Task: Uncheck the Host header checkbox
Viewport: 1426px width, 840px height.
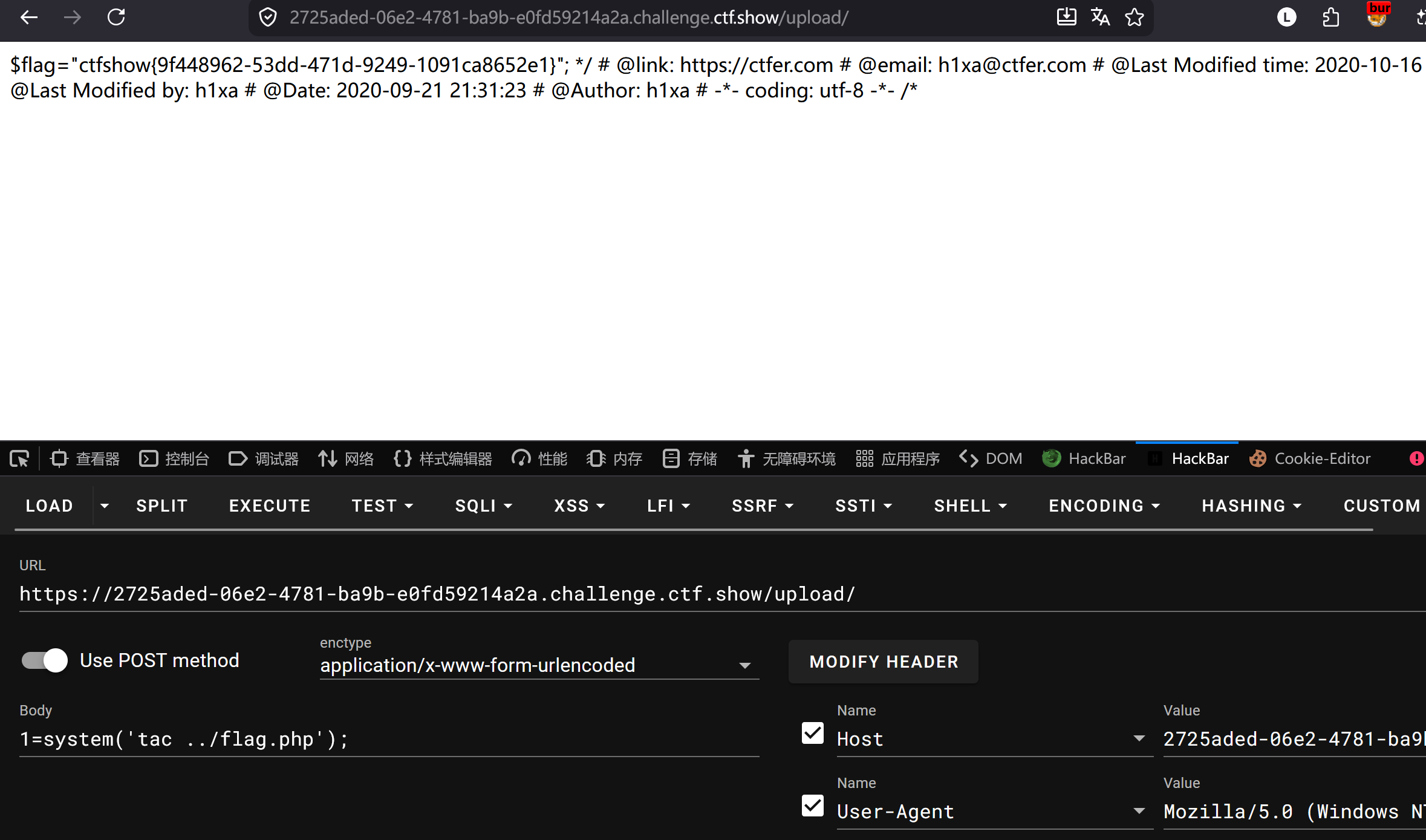Action: click(x=813, y=733)
